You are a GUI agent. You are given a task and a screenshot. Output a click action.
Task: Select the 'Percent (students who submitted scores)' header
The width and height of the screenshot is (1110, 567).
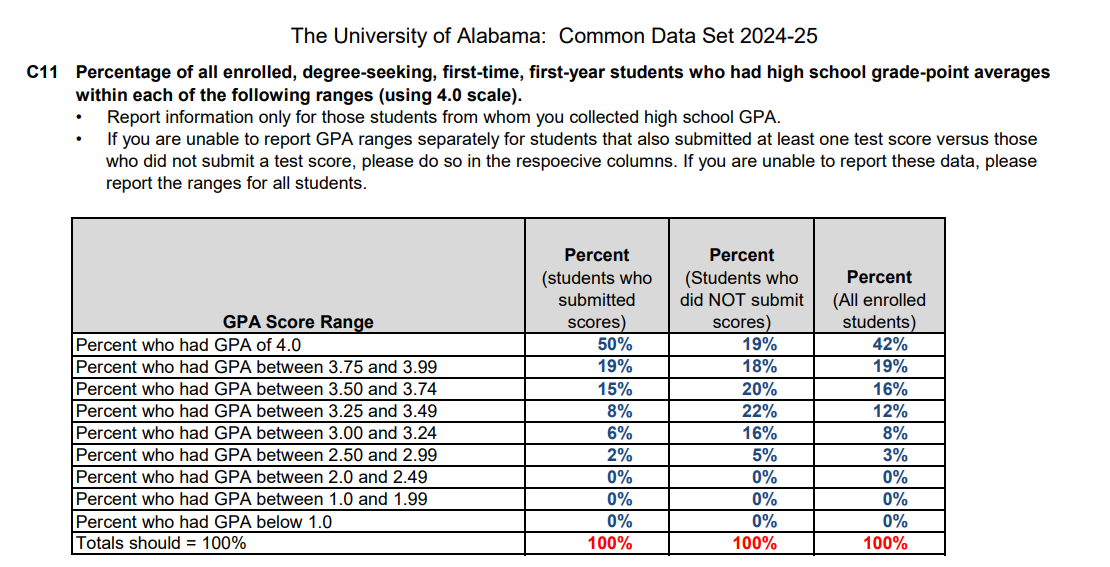(597, 289)
